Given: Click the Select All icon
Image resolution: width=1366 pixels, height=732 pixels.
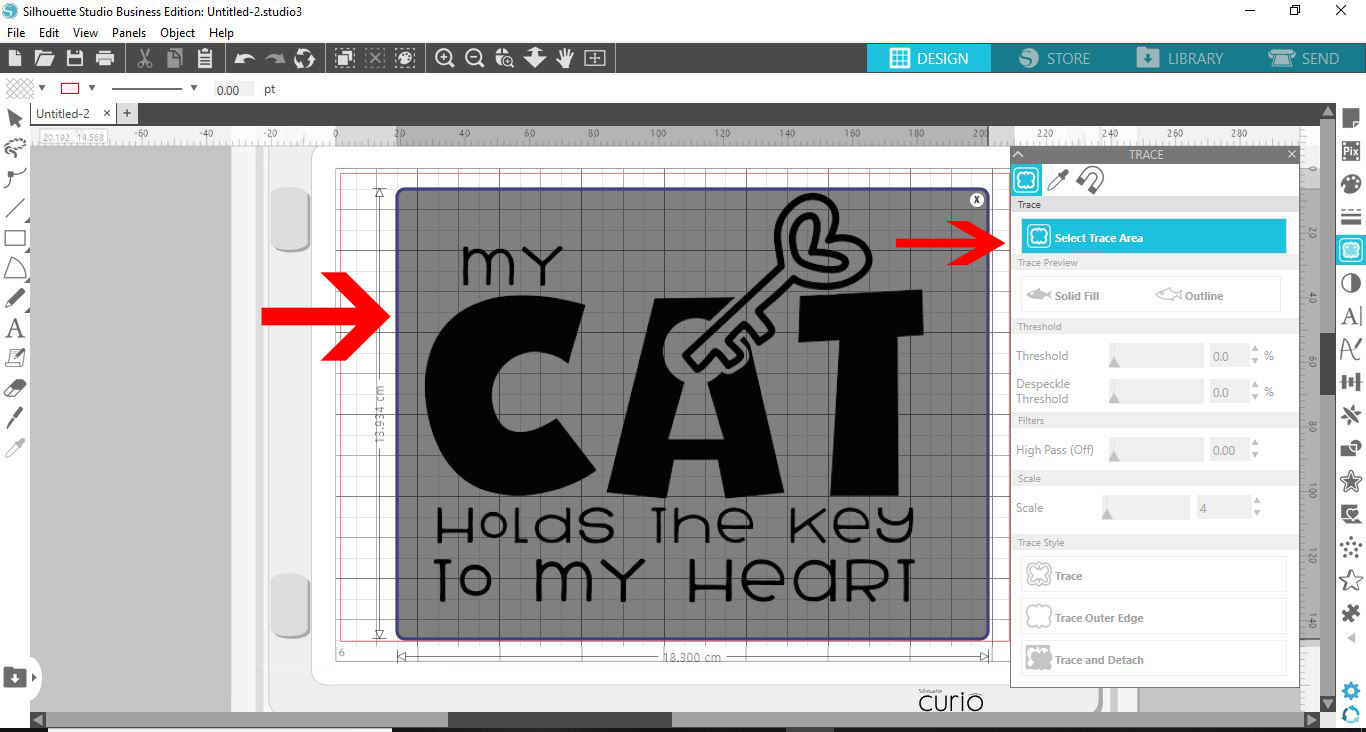Looking at the screenshot, I should click(344, 58).
